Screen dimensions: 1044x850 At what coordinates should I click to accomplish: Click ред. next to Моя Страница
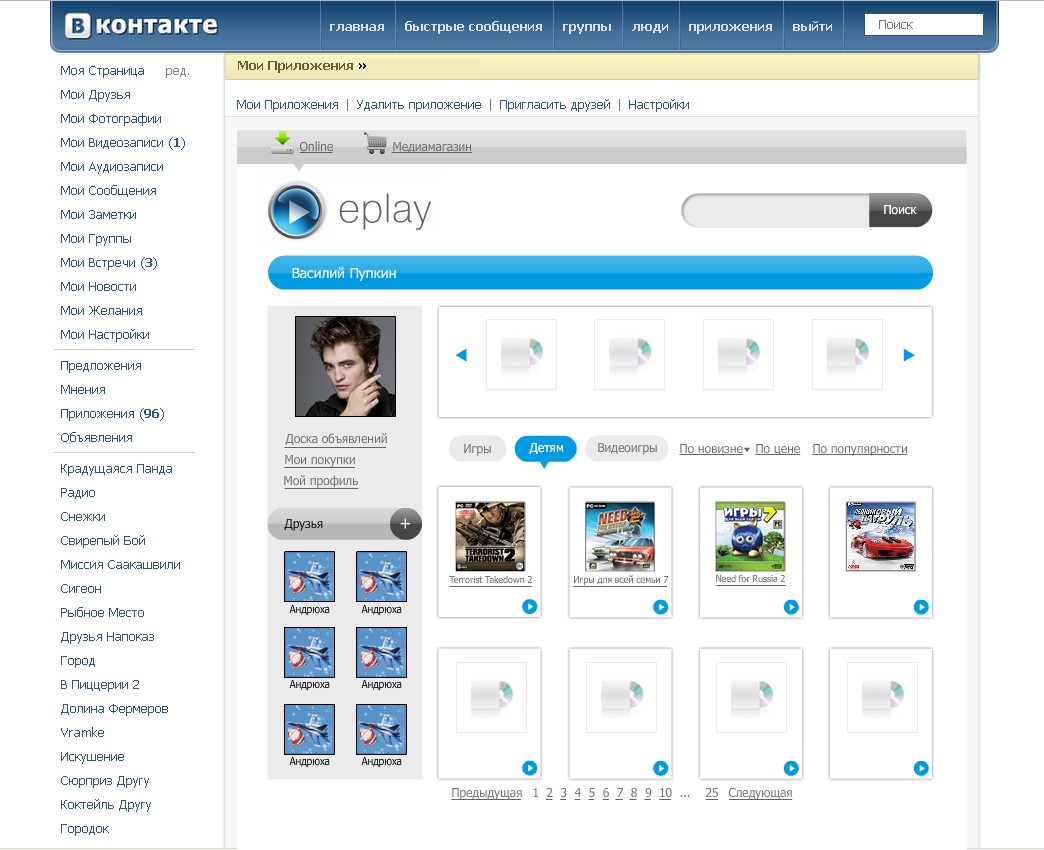(x=177, y=71)
